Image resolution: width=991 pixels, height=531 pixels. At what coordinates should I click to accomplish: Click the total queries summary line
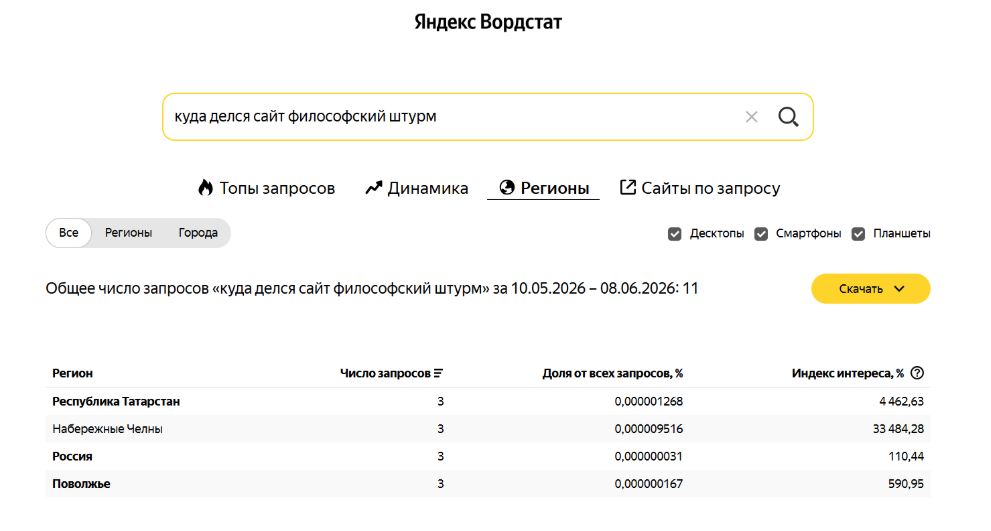[372, 289]
